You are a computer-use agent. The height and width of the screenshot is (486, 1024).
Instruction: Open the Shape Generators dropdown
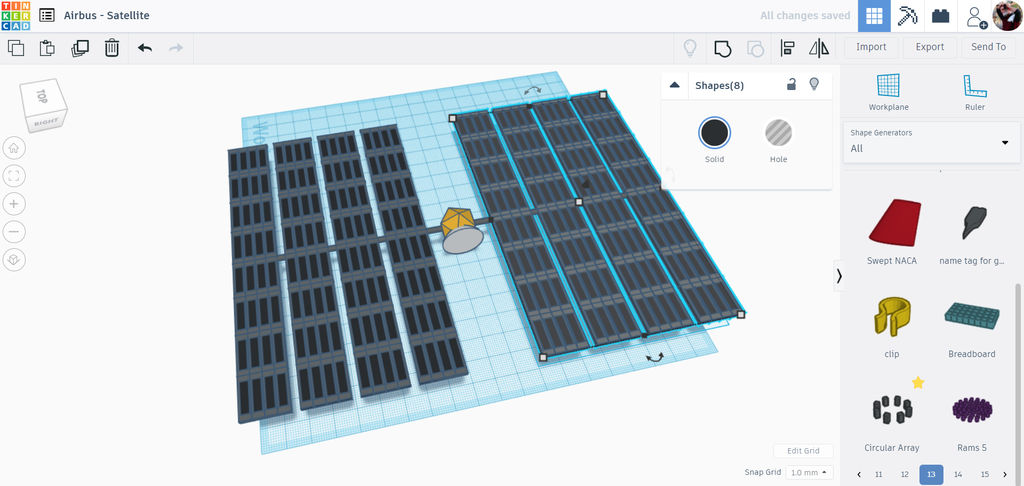931,141
